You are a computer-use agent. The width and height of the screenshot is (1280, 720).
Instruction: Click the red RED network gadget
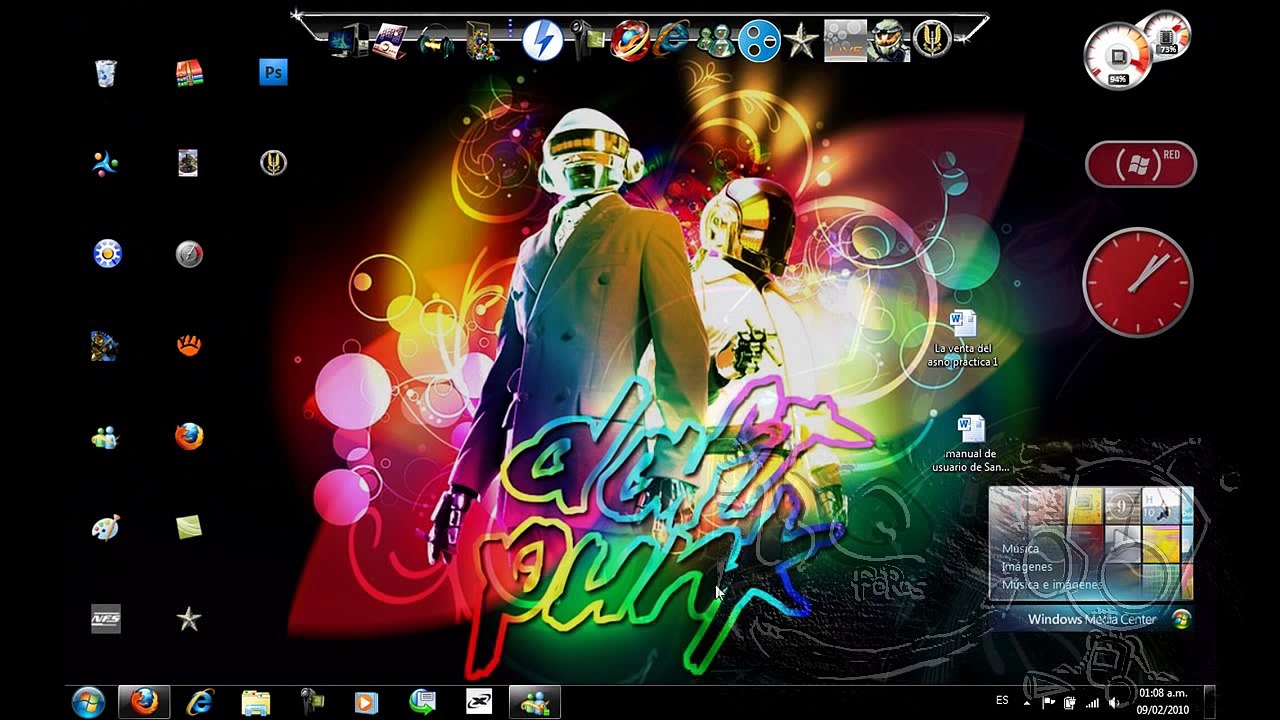1141,164
